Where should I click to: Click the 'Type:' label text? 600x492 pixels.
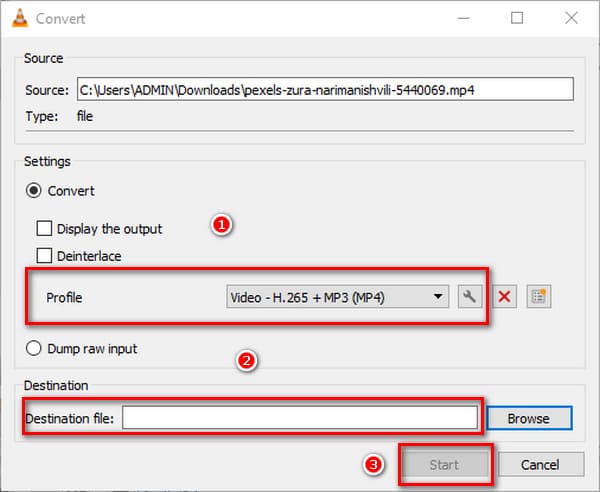click(x=42, y=116)
